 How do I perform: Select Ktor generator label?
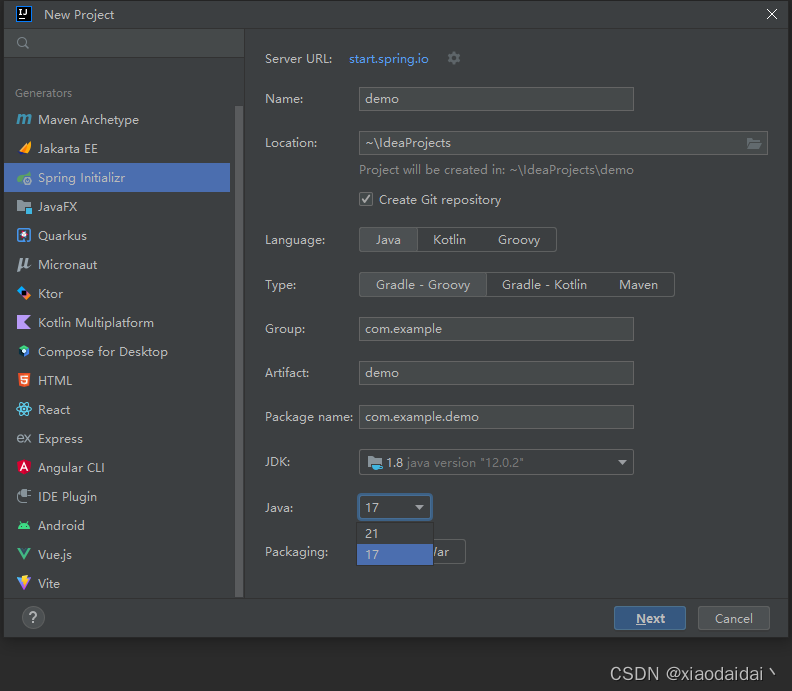(x=51, y=293)
